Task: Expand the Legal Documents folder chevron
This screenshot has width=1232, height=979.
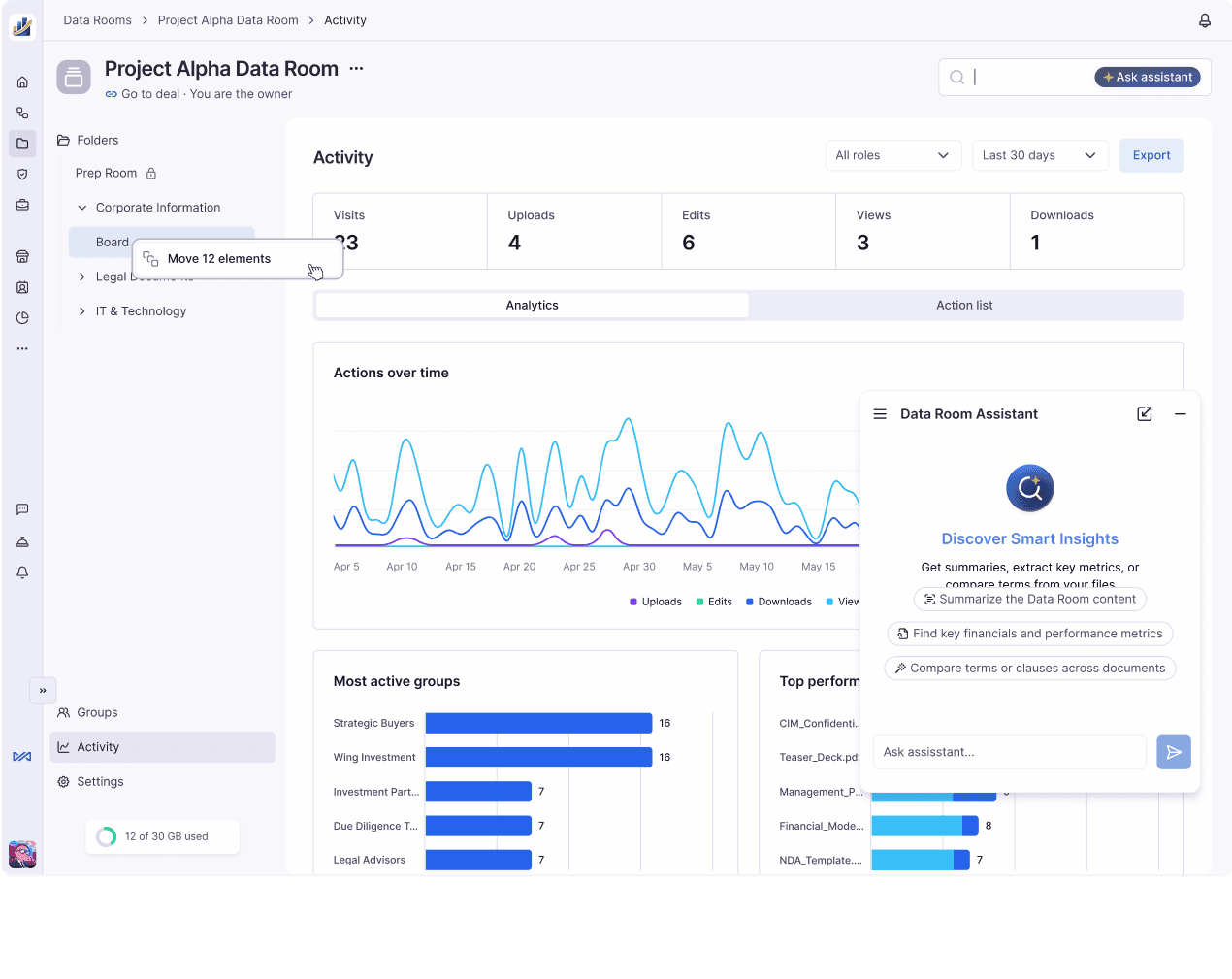Action: 82,277
